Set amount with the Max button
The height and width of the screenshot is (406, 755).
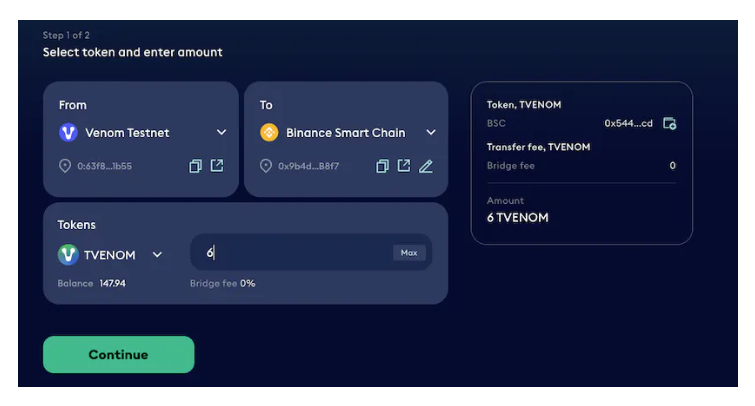(409, 253)
